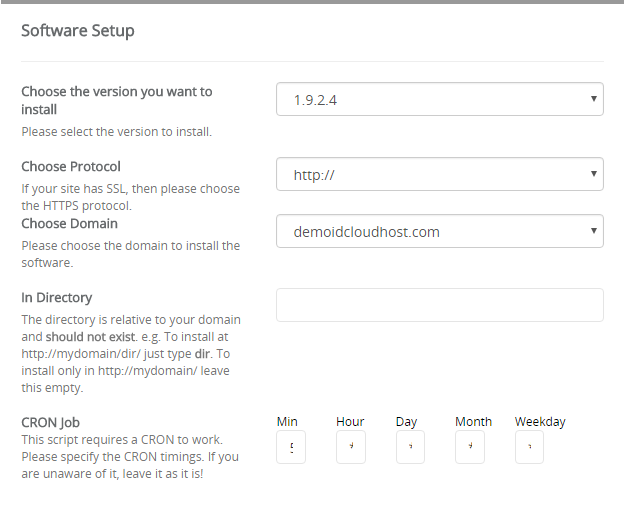The height and width of the screenshot is (514, 625).
Task: Click the In Directory text field
Action: click(x=439, y=305)
